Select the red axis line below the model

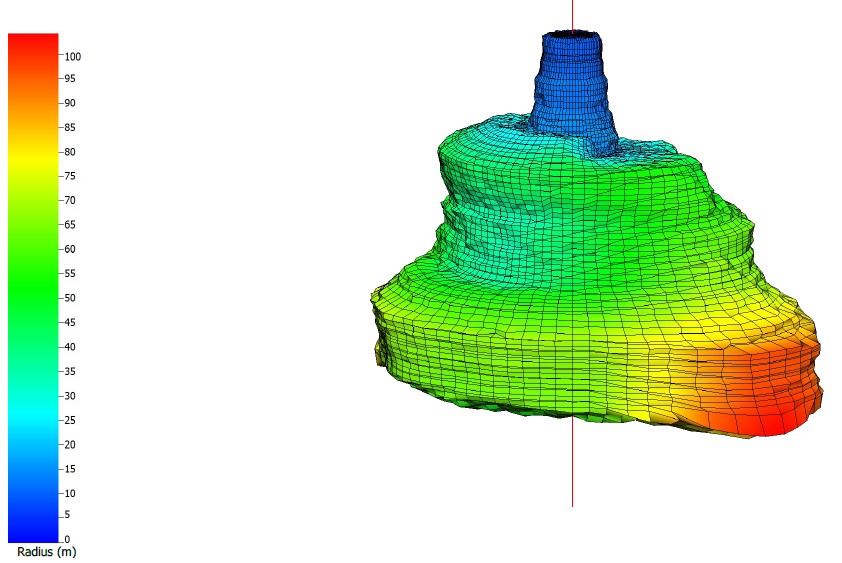pos(572,470)
